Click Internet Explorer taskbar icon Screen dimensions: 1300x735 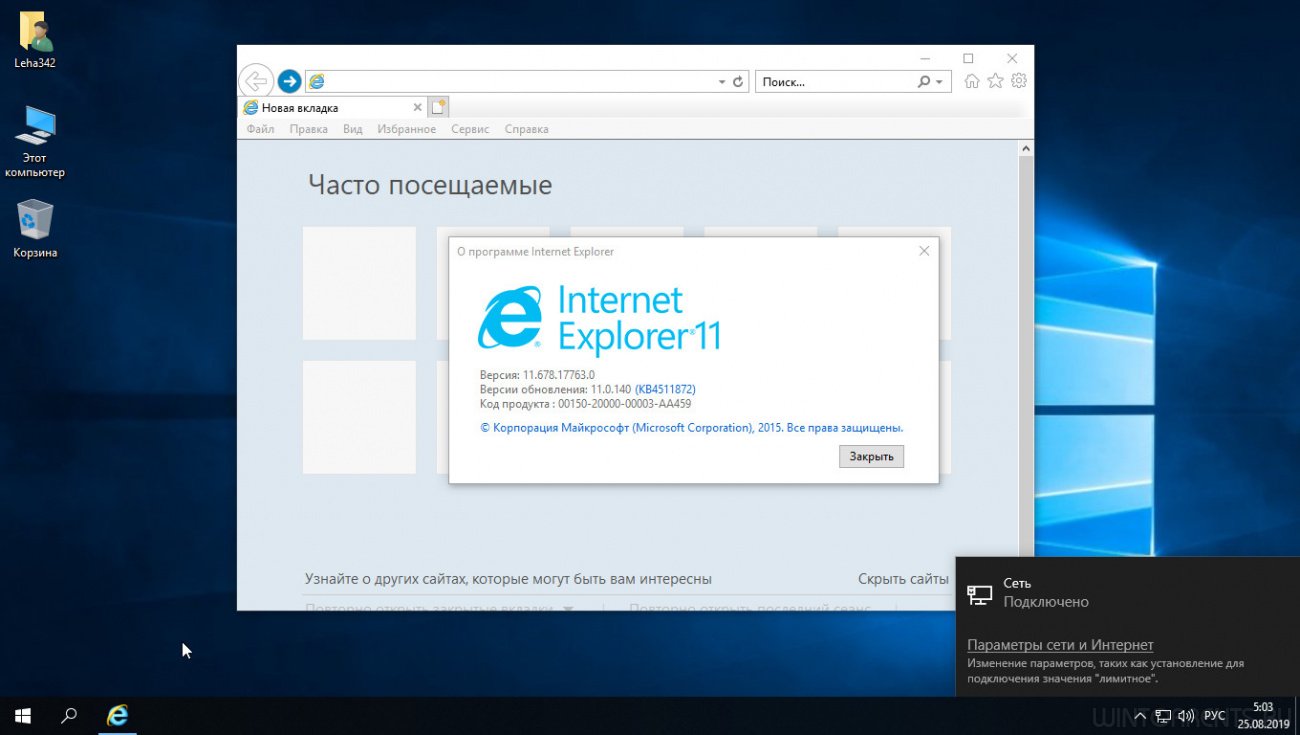click(117, 716)
